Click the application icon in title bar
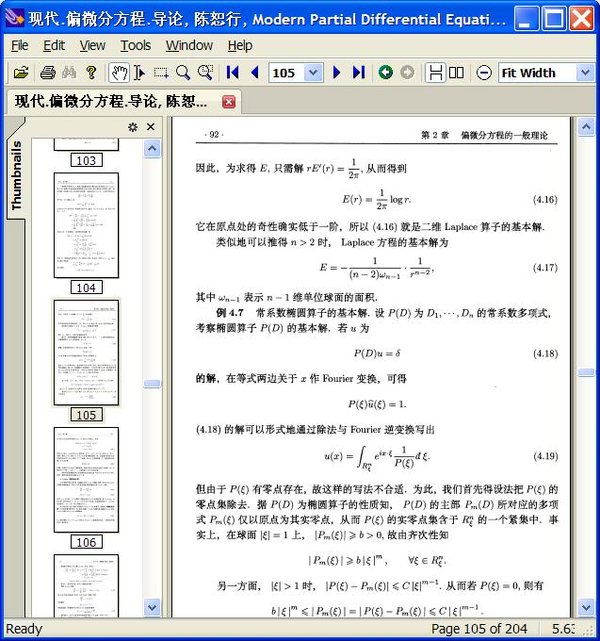 15,18
